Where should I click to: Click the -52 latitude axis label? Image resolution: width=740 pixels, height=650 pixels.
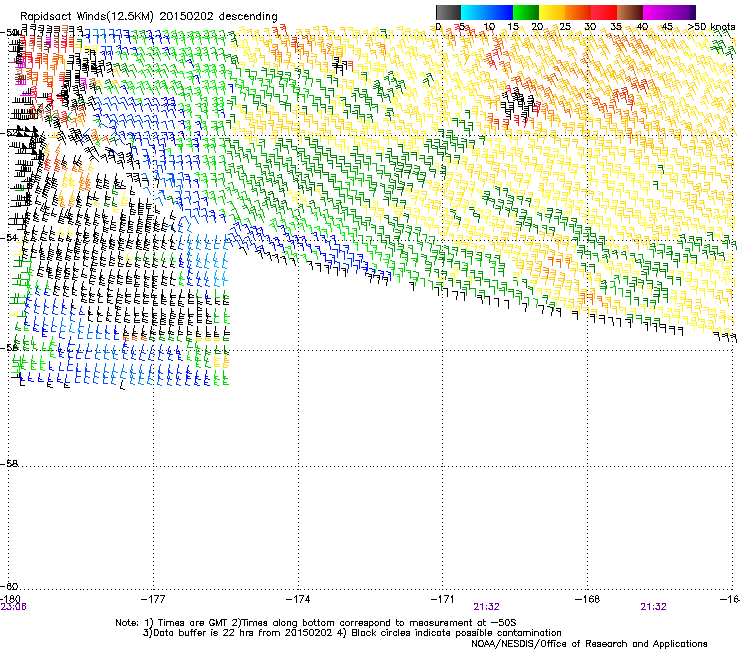tap(9, 133)
